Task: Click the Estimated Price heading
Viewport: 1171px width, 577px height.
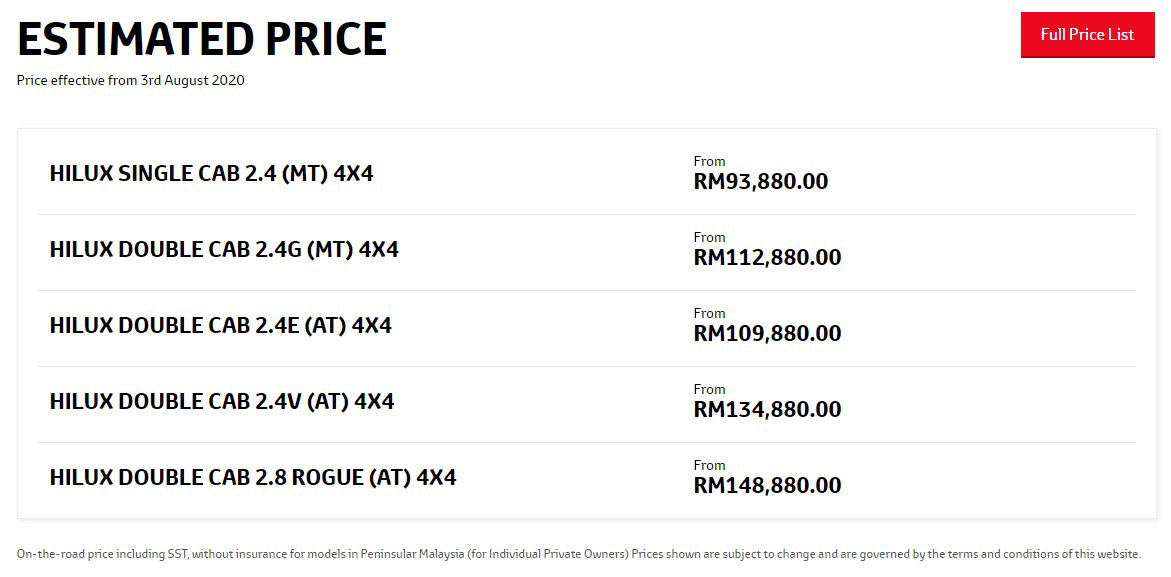Action: click(x=202, y=39)
